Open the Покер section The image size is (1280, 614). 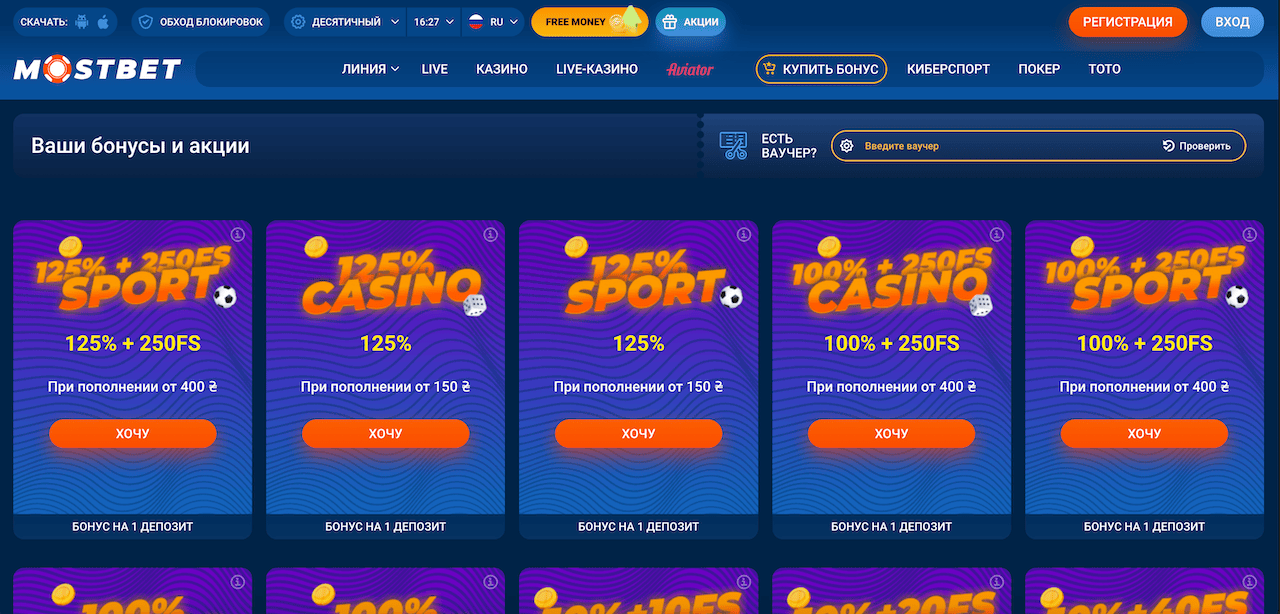1039,69
